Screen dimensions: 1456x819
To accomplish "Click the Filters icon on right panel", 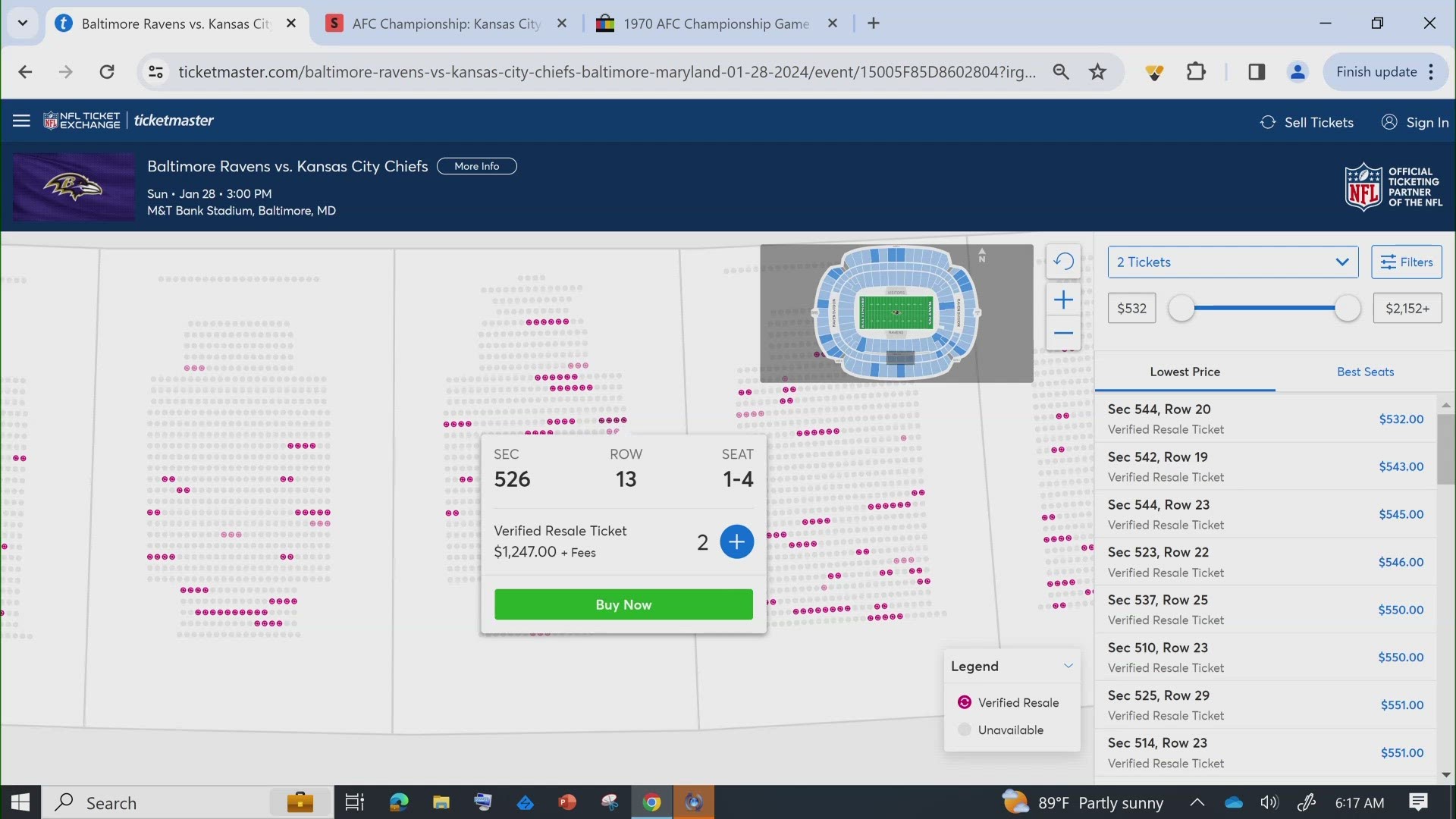I will (x=1407, y=262).
